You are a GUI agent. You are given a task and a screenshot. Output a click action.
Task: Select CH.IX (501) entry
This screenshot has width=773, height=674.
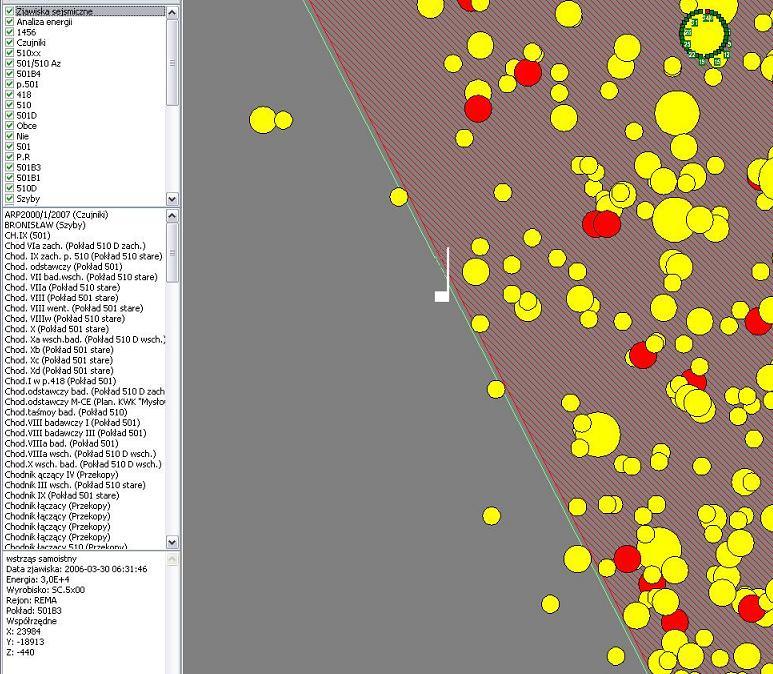(x=27, y=235)
